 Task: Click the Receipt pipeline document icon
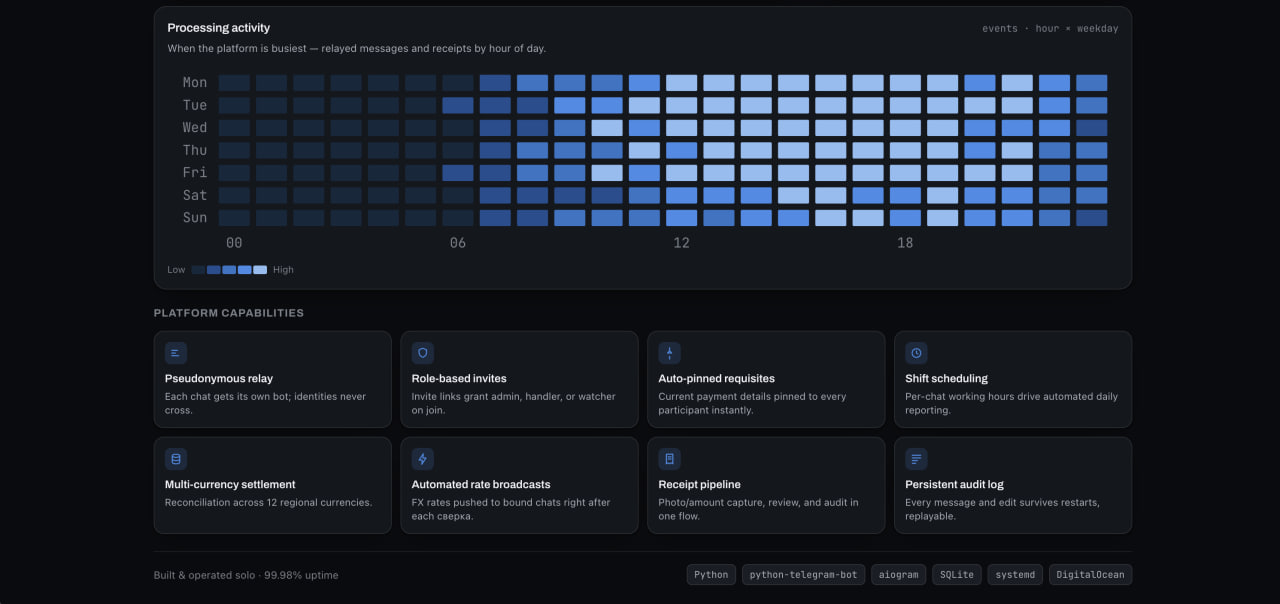coord(670,459)
